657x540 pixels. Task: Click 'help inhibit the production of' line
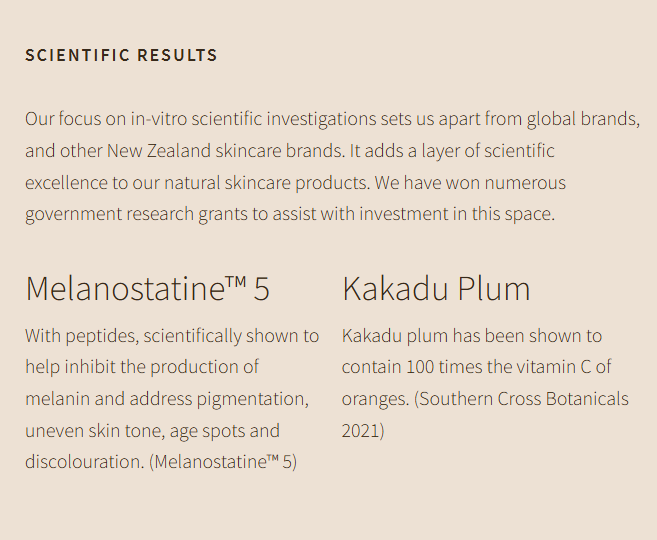click(142, 367)
